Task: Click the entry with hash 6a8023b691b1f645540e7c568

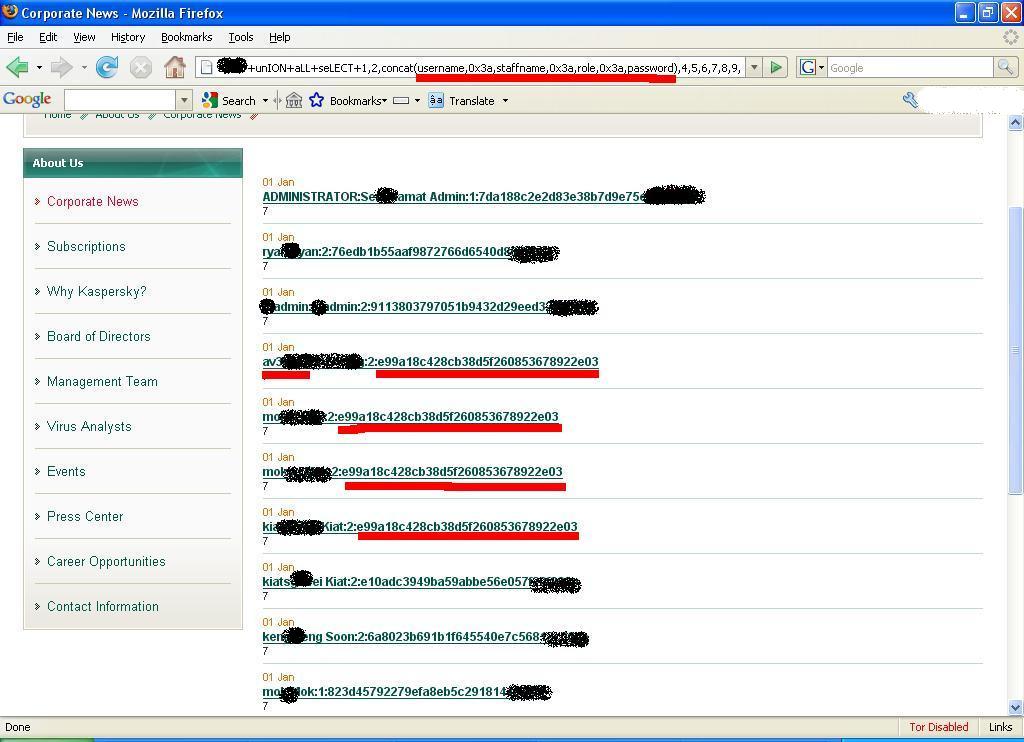Action: click(x=425, y=637)
